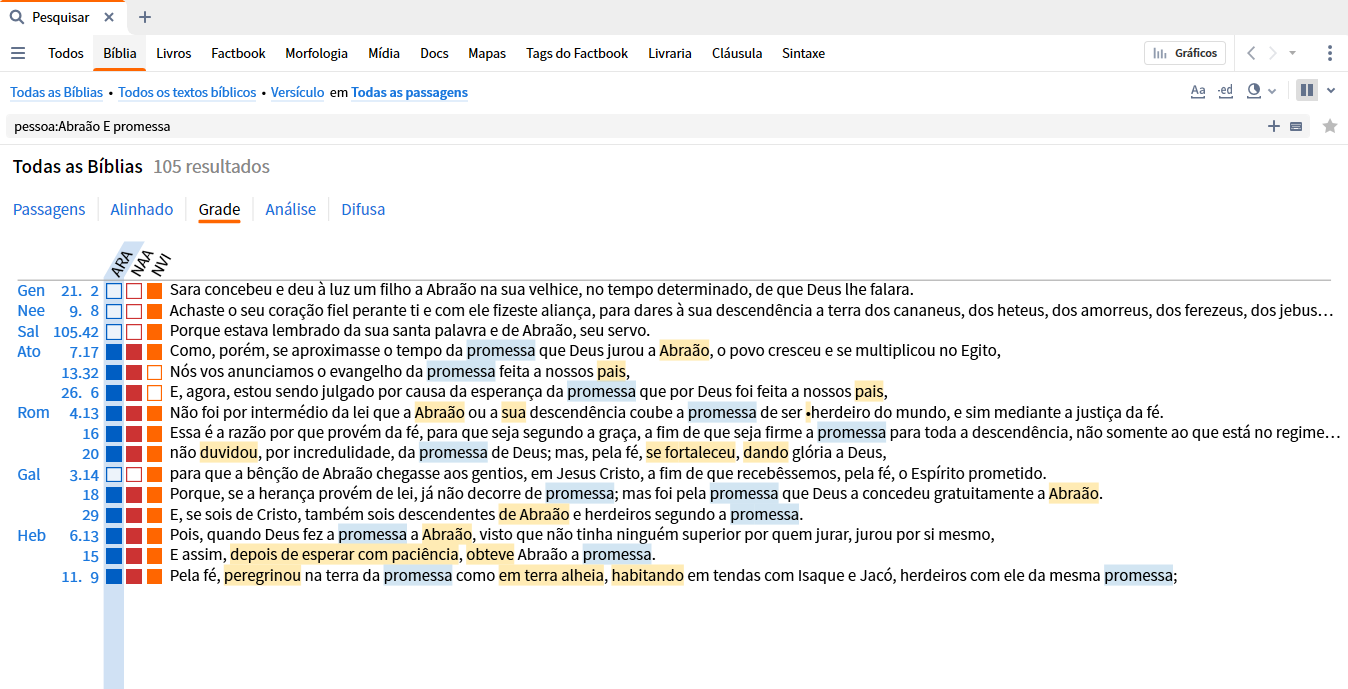Open the Morfologia search tab

tap(316, 53)
